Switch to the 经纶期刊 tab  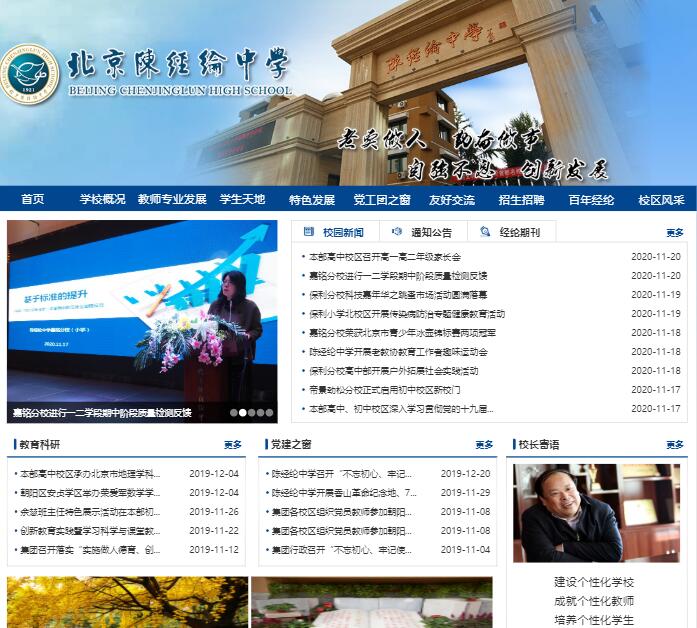[x=519, y=232]
